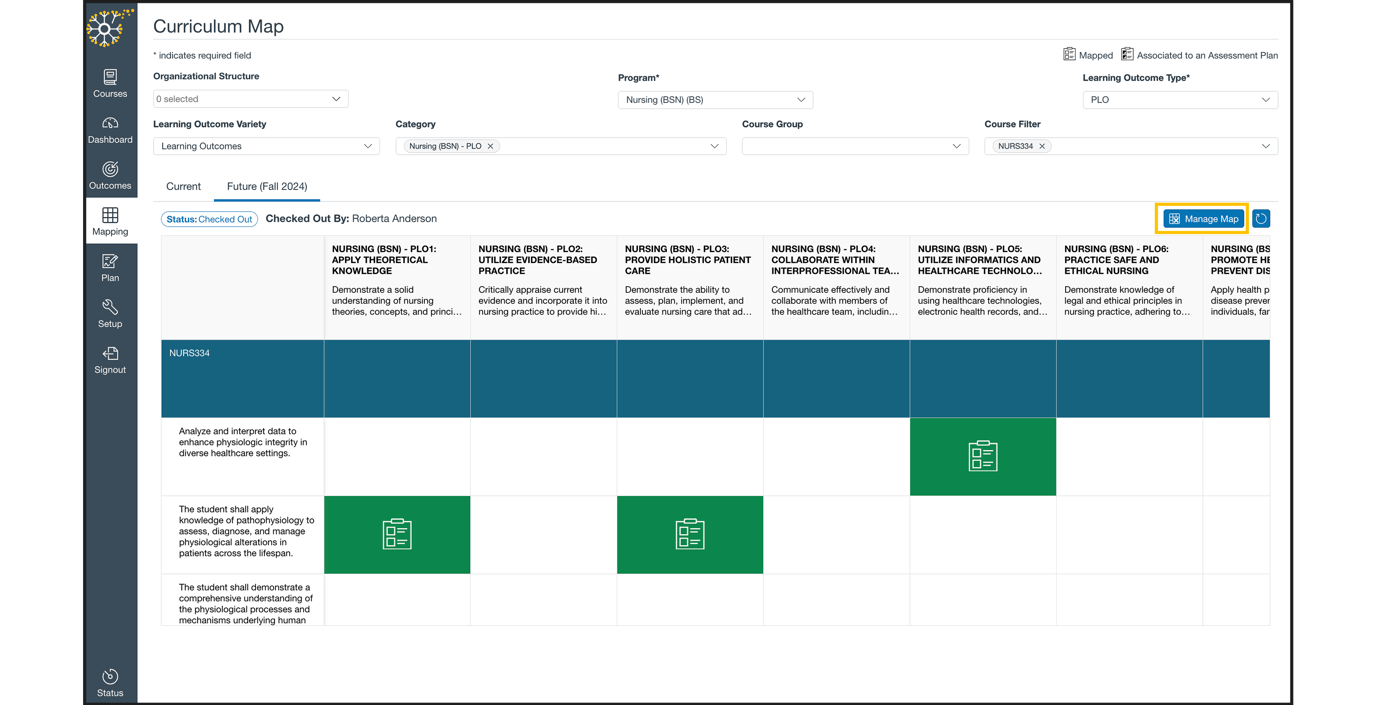Open the Courses section in the sidebar

tap(110, 84)
